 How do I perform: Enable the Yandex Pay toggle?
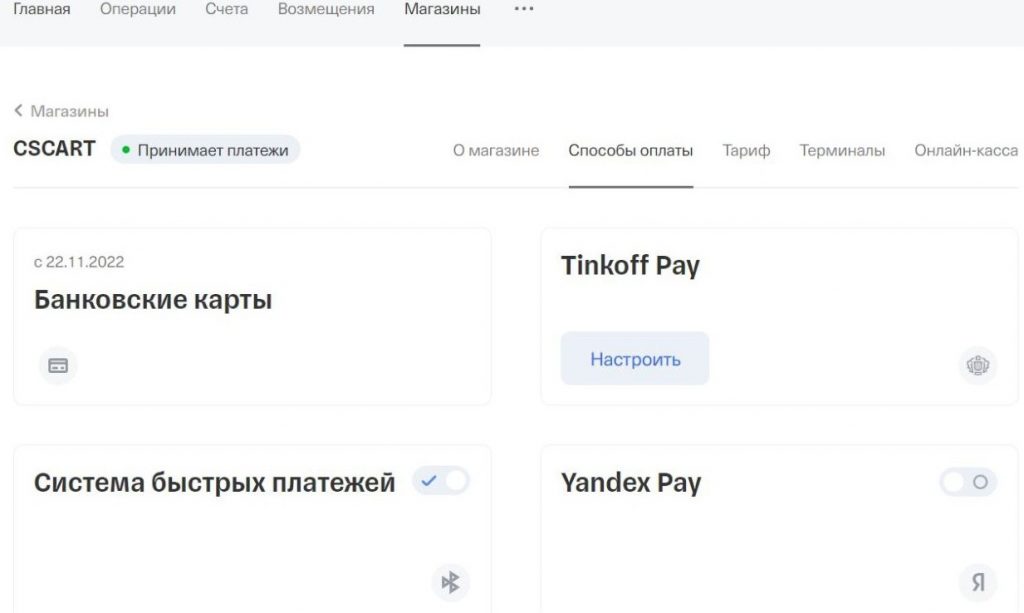968,482
